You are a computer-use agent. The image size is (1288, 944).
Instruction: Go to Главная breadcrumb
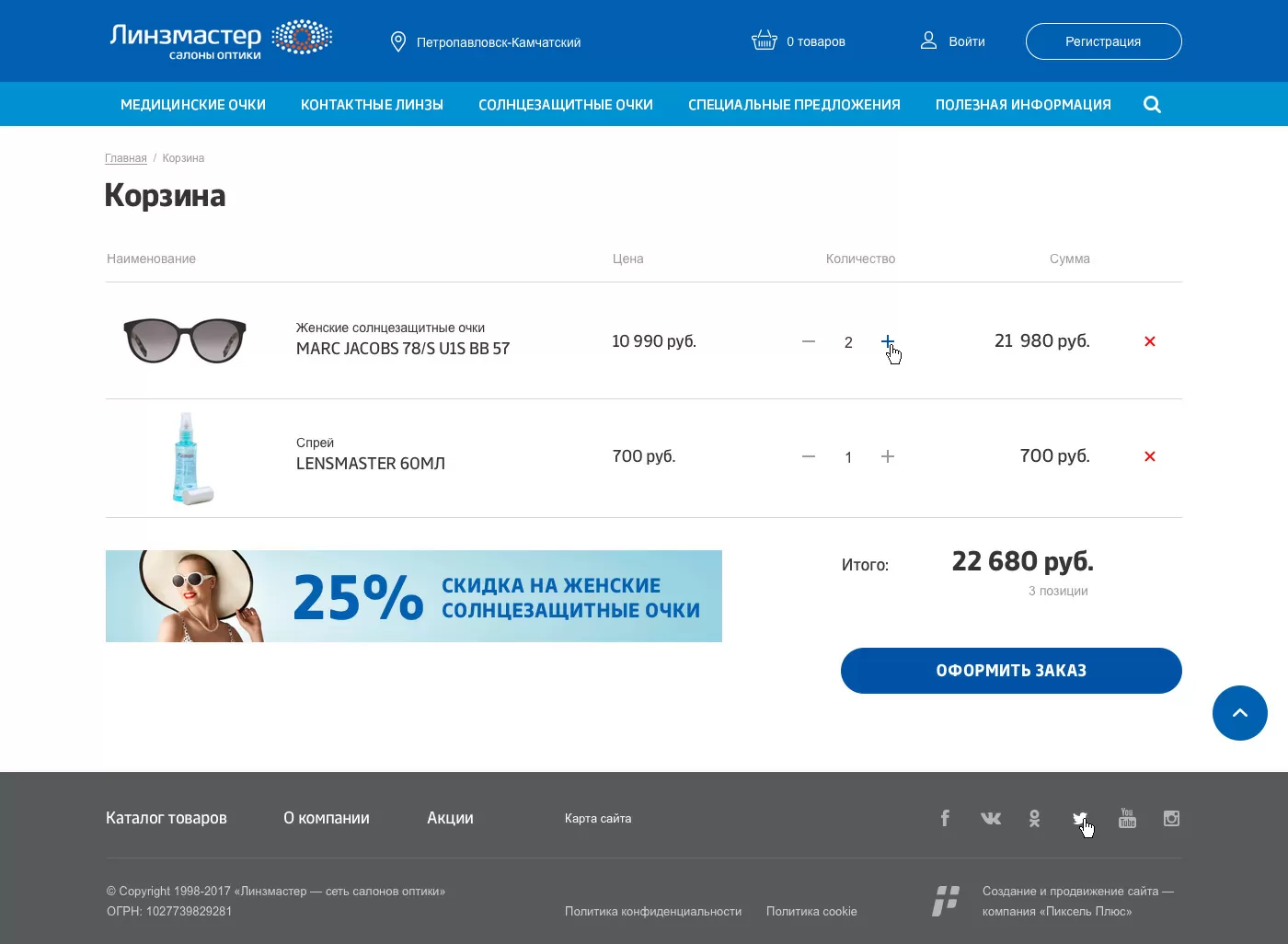pos(126,158)
